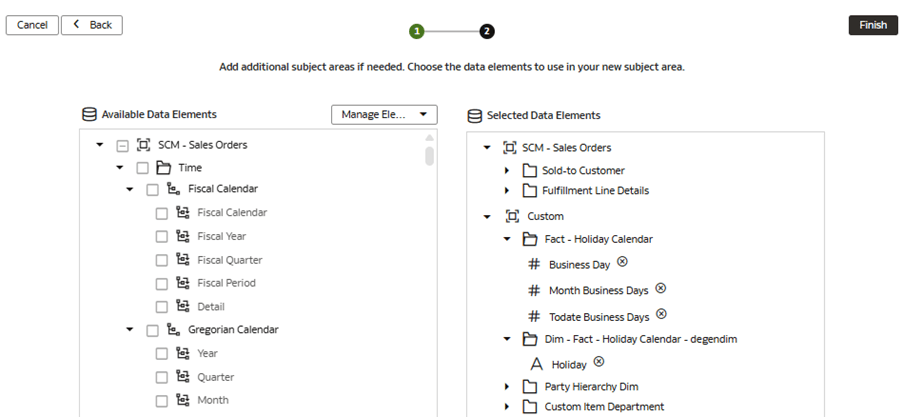Click the Available Data Elements database icon
The image size is (903, 417).
[x=89, y=115]
